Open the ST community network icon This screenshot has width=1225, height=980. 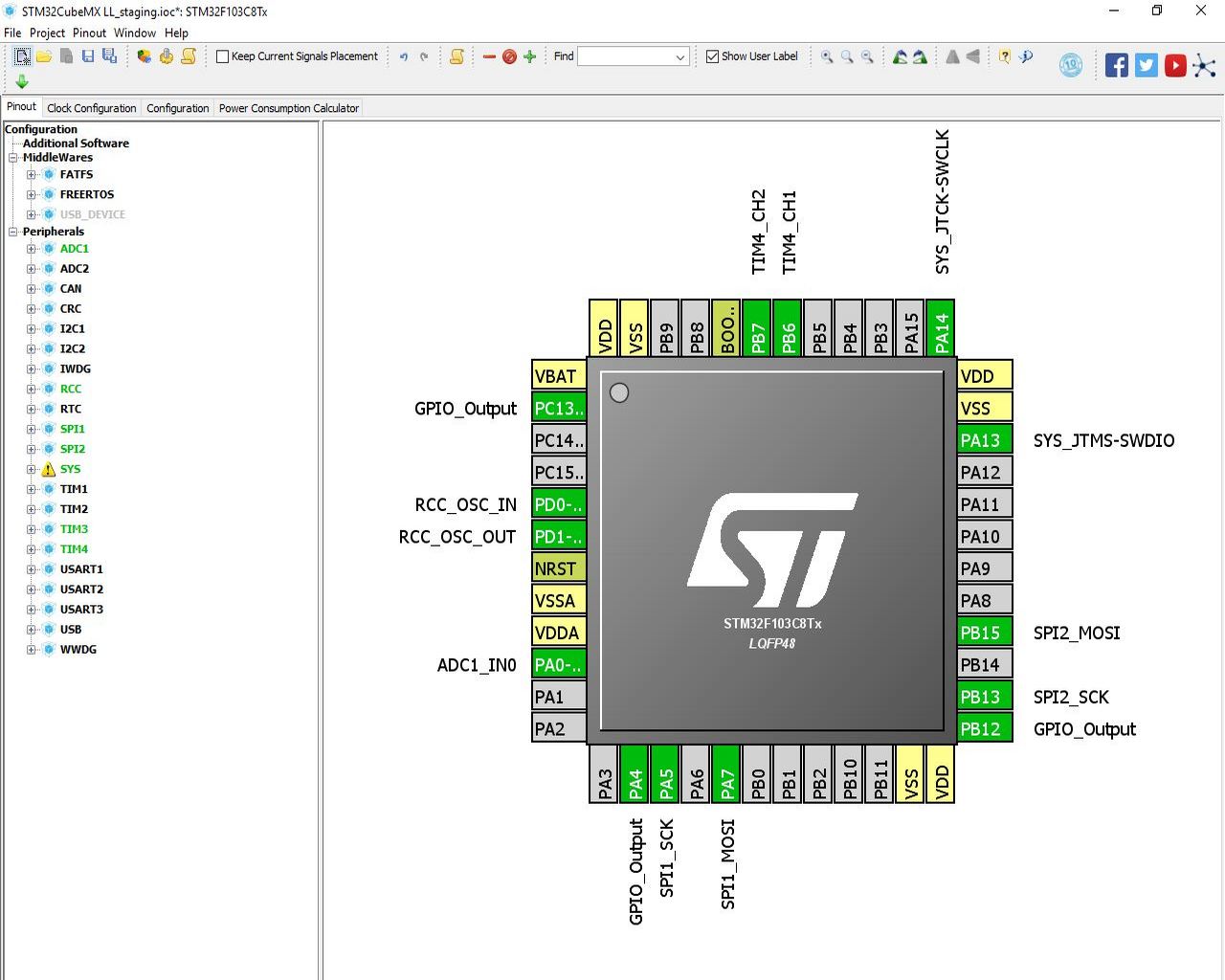[x=1205, y=65]
